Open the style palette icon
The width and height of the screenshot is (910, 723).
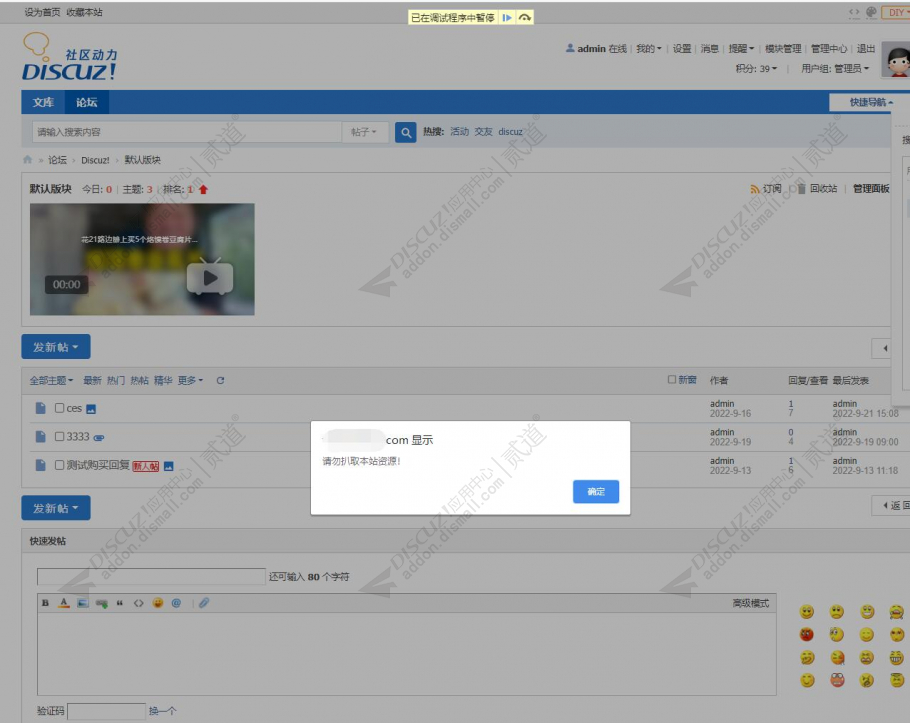tap(871, 12)
